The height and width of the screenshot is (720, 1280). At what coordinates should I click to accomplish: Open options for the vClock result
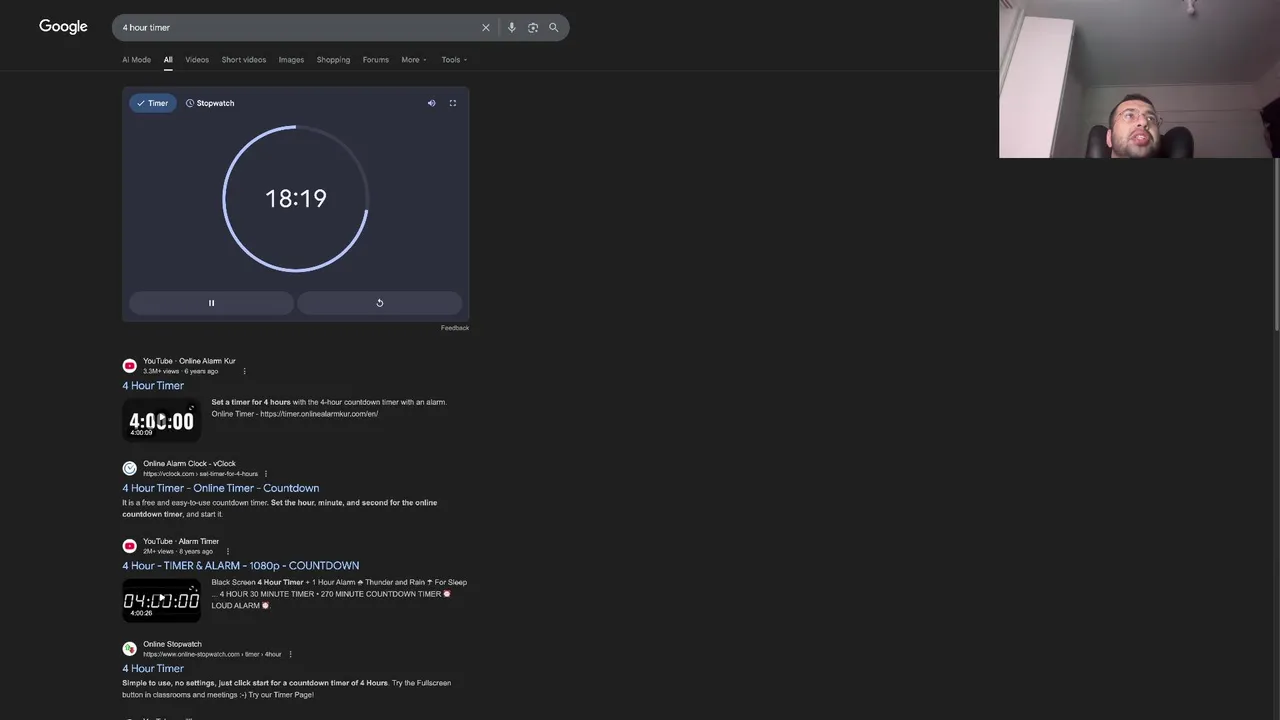click(266, 474)
